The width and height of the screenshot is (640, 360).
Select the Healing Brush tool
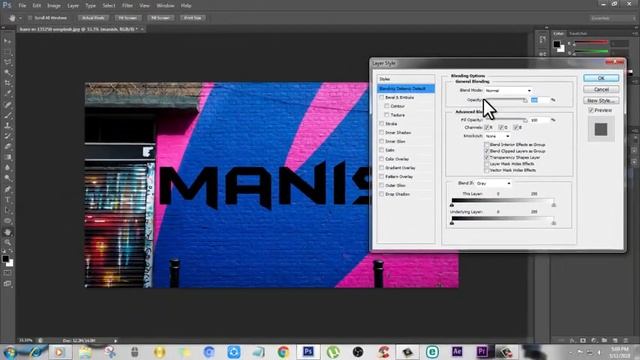click(7, 104)
